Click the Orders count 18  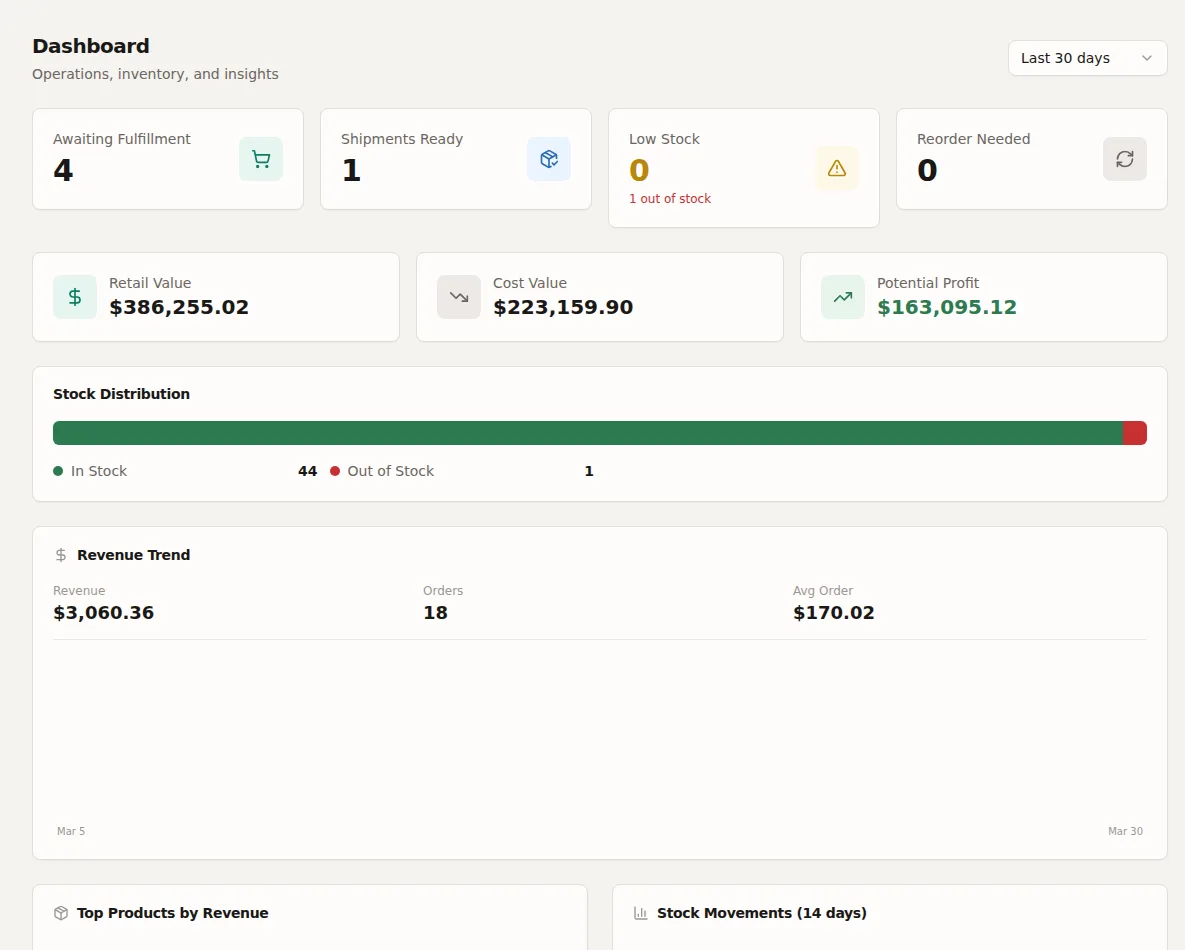435,612
